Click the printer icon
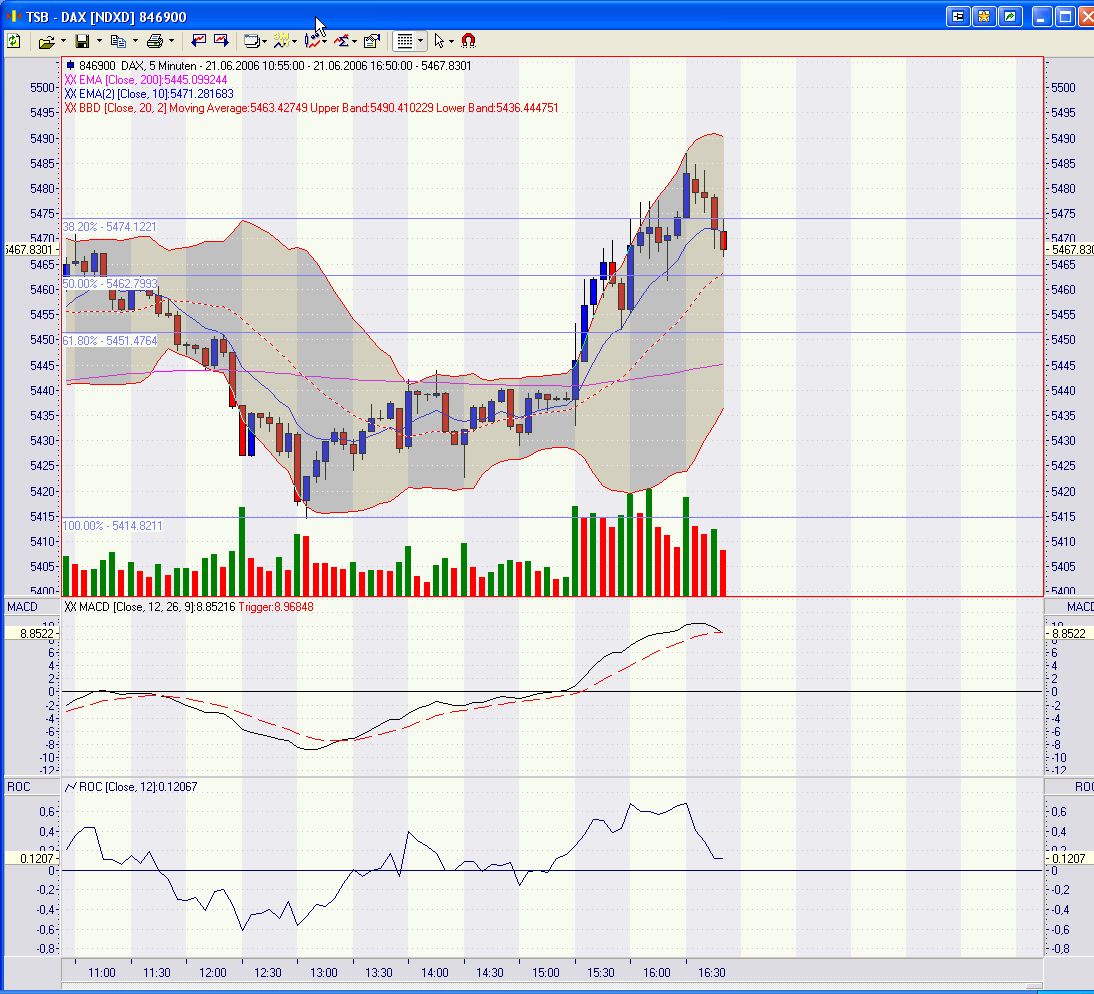The image size is (1094, 994). click(x=154, y=41)
